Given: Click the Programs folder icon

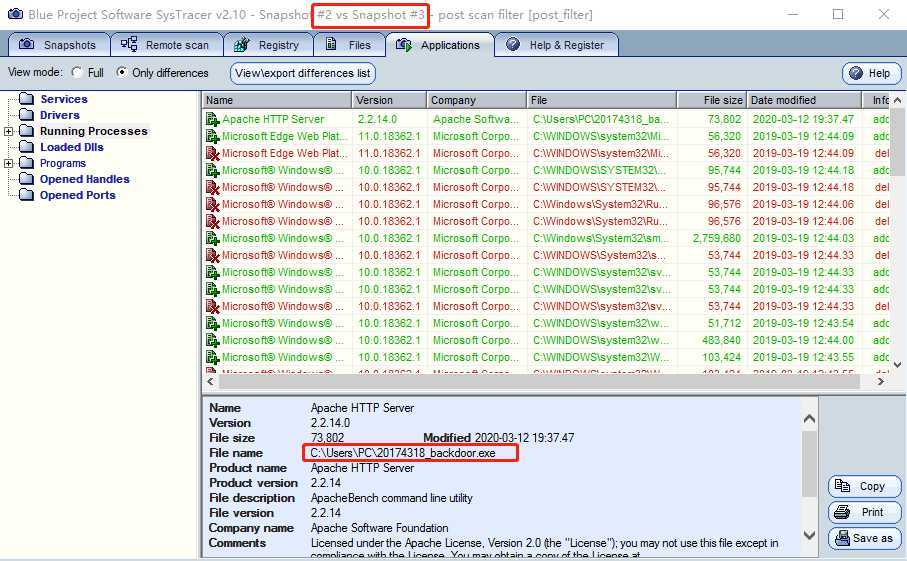Looking at the screenshot, I should click(27, 163).
